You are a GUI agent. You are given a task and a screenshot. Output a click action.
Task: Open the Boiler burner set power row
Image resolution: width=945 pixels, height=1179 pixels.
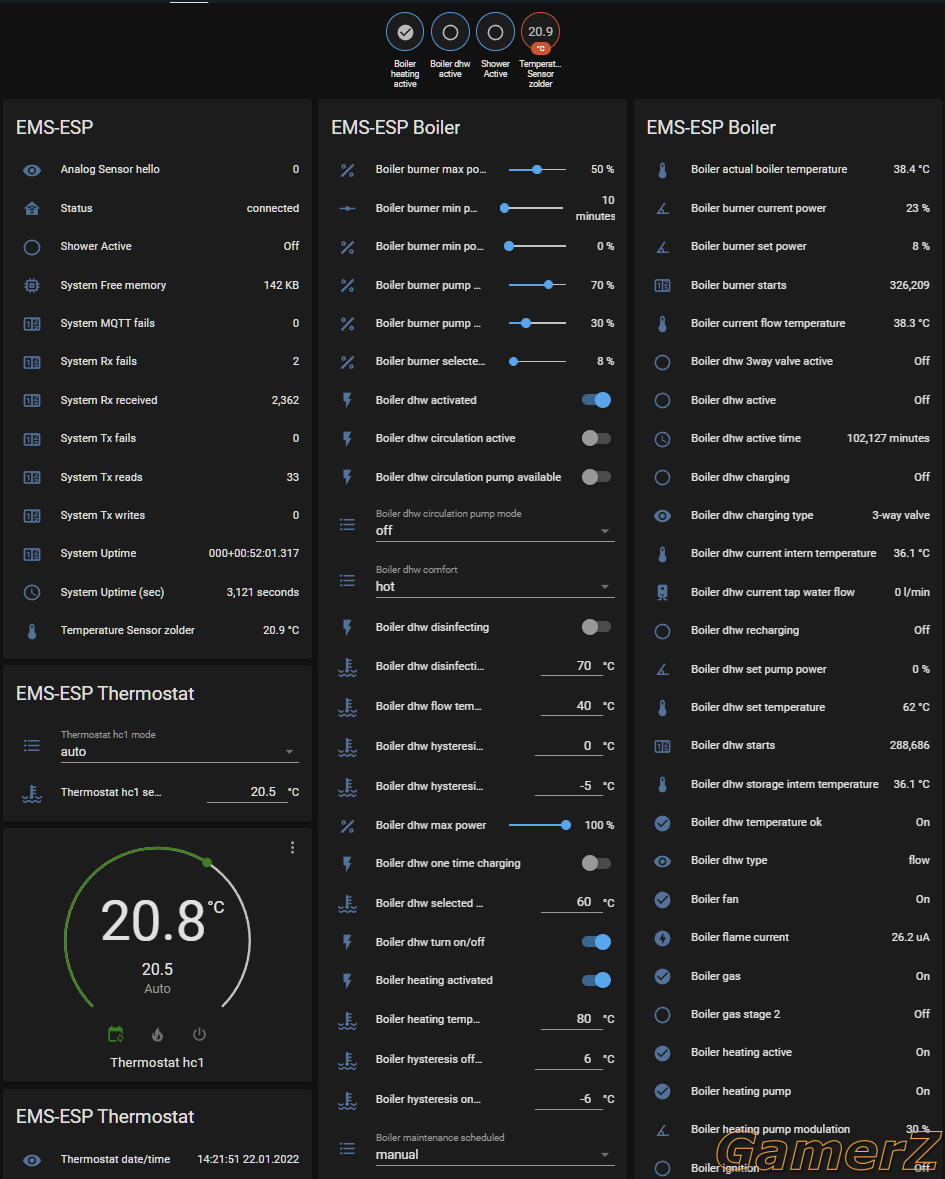coord(789,247)
